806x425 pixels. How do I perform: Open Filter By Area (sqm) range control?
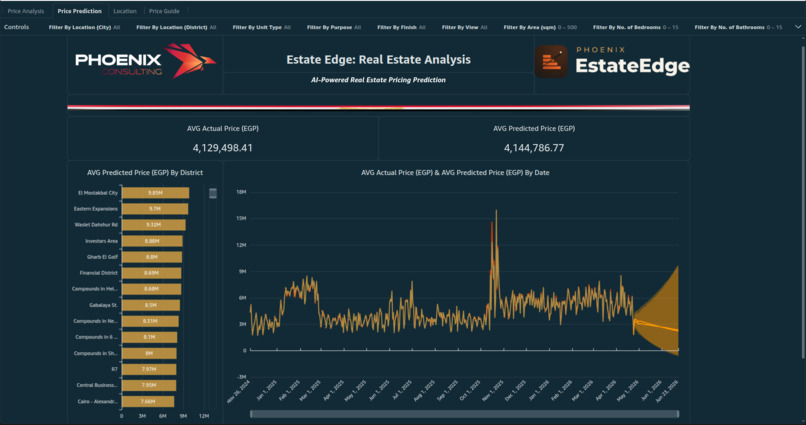(x=540, y=27)
